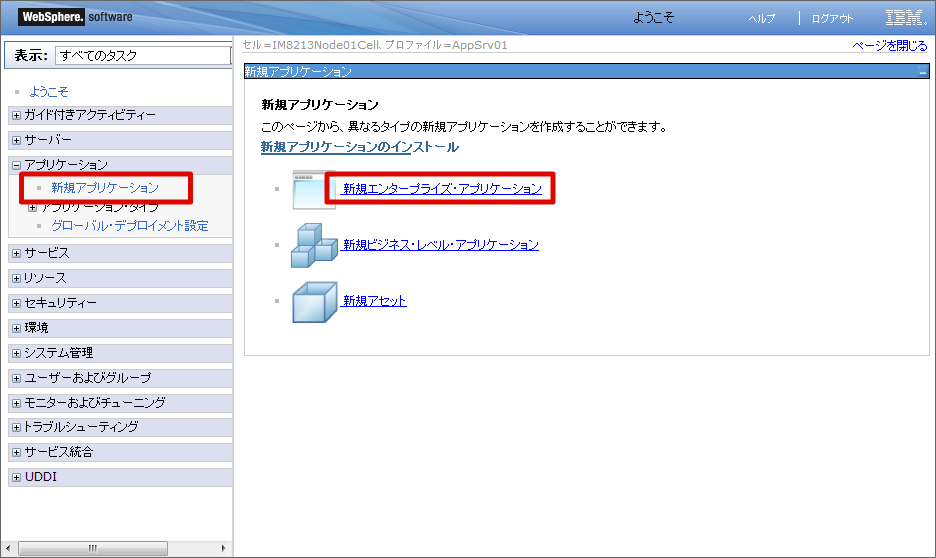Expand アプリケーション・タイプ sub-node

[x=33, y=208]
